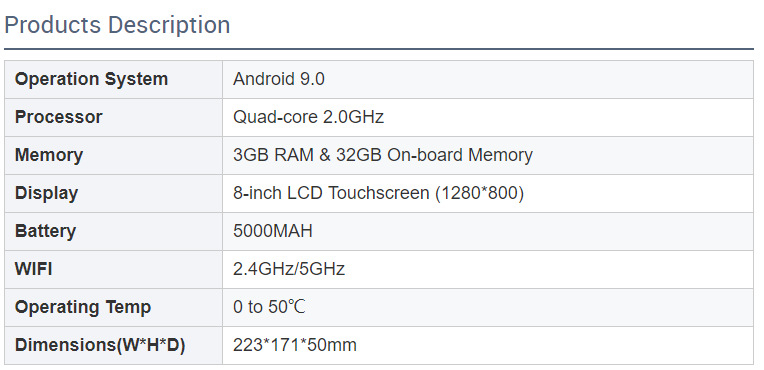Click the 0 to 50℃ value

(x=269, y=307)
